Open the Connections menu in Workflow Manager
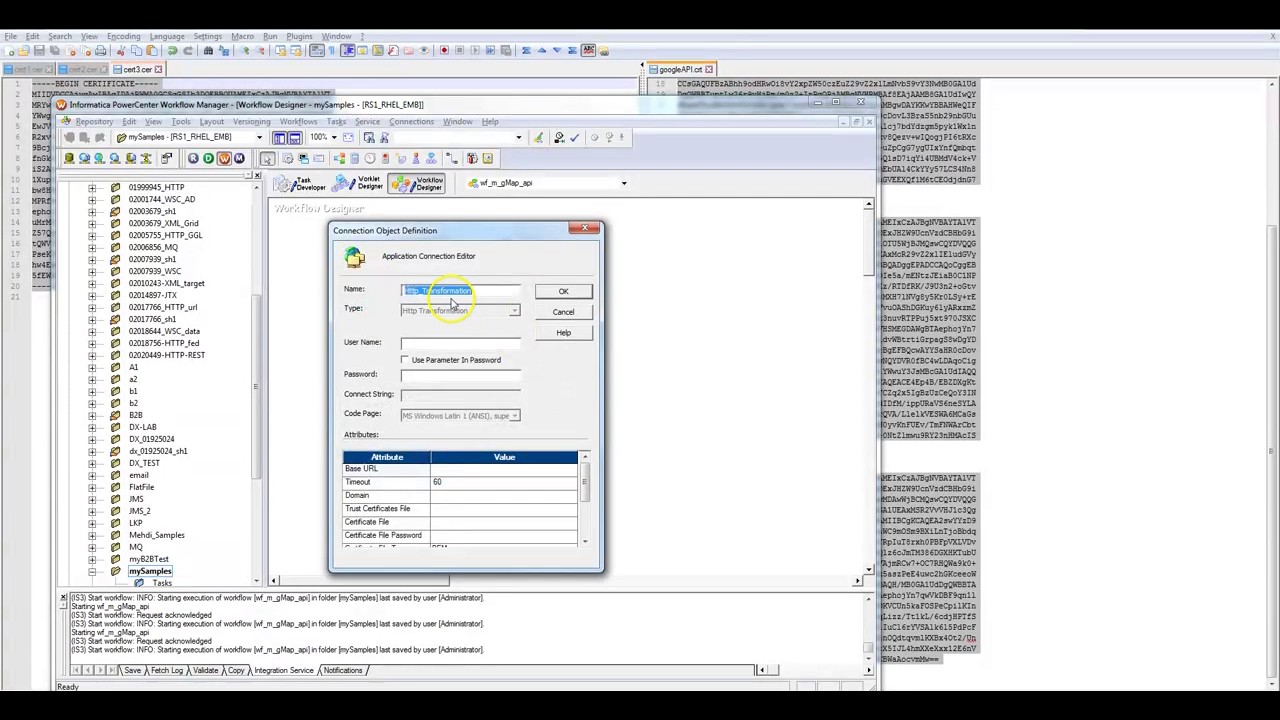The width and height of the screenshot is (1280, 720). point(411,122)
